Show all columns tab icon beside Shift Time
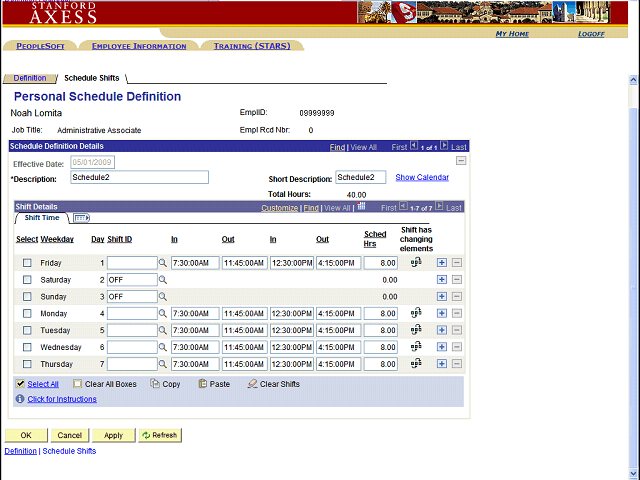Viewport: 640px width, 480px height. [81, 218]
